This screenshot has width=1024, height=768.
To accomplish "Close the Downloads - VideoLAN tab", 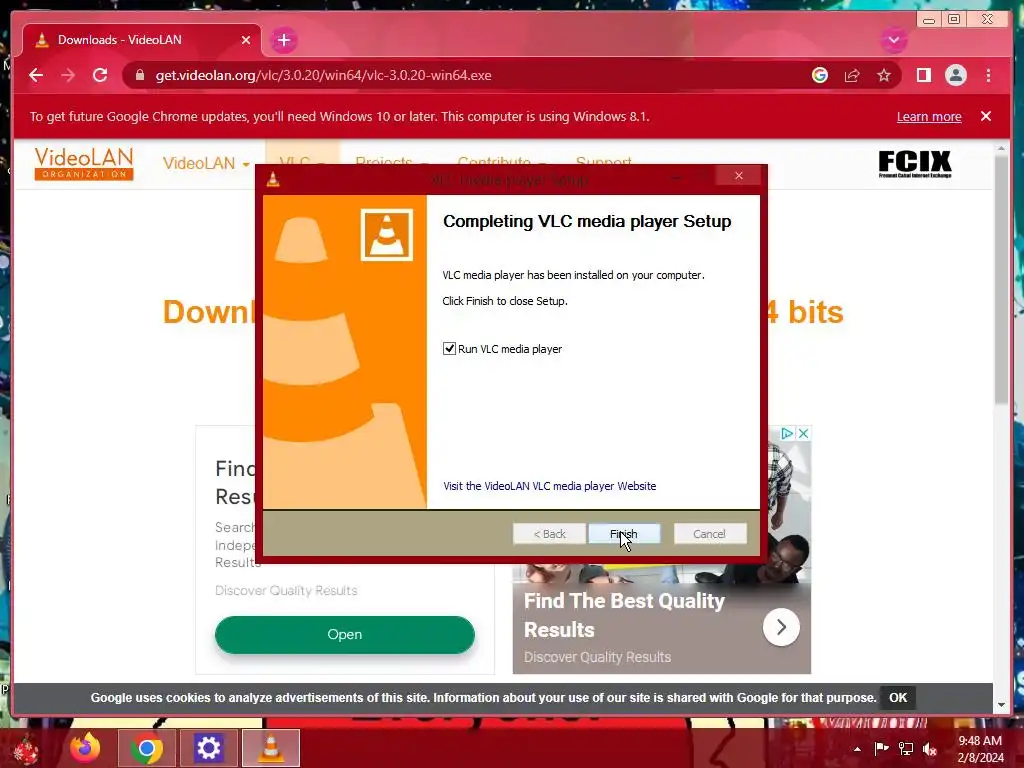I will click(246, 40).
